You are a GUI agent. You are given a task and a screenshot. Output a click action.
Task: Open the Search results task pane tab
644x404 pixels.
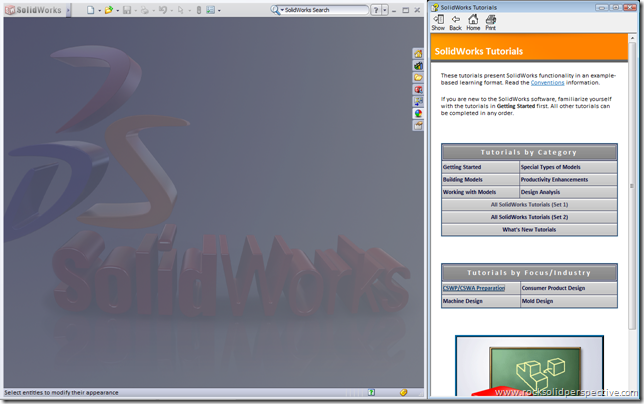click(418, 90)
